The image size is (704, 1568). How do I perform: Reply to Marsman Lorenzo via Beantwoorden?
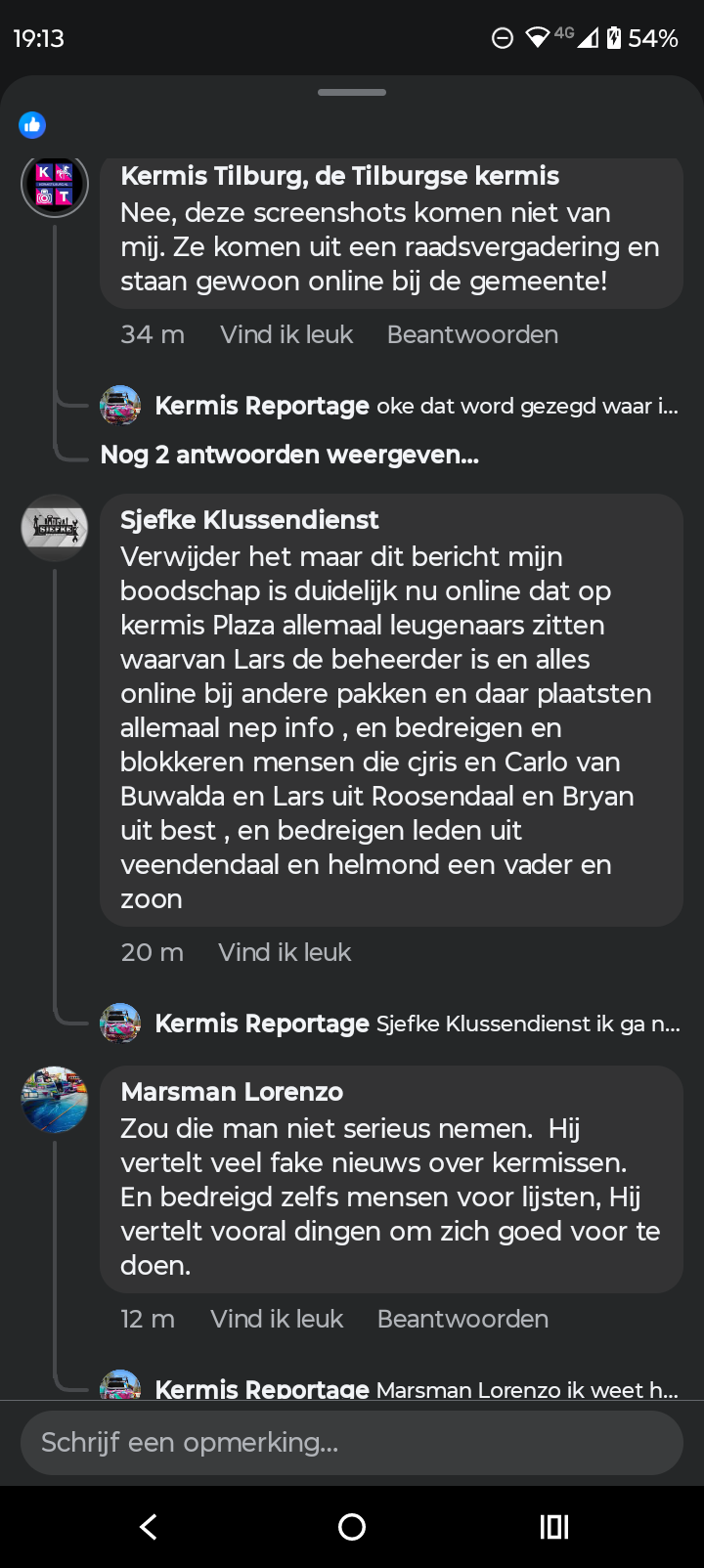(x=462, y=1319)
